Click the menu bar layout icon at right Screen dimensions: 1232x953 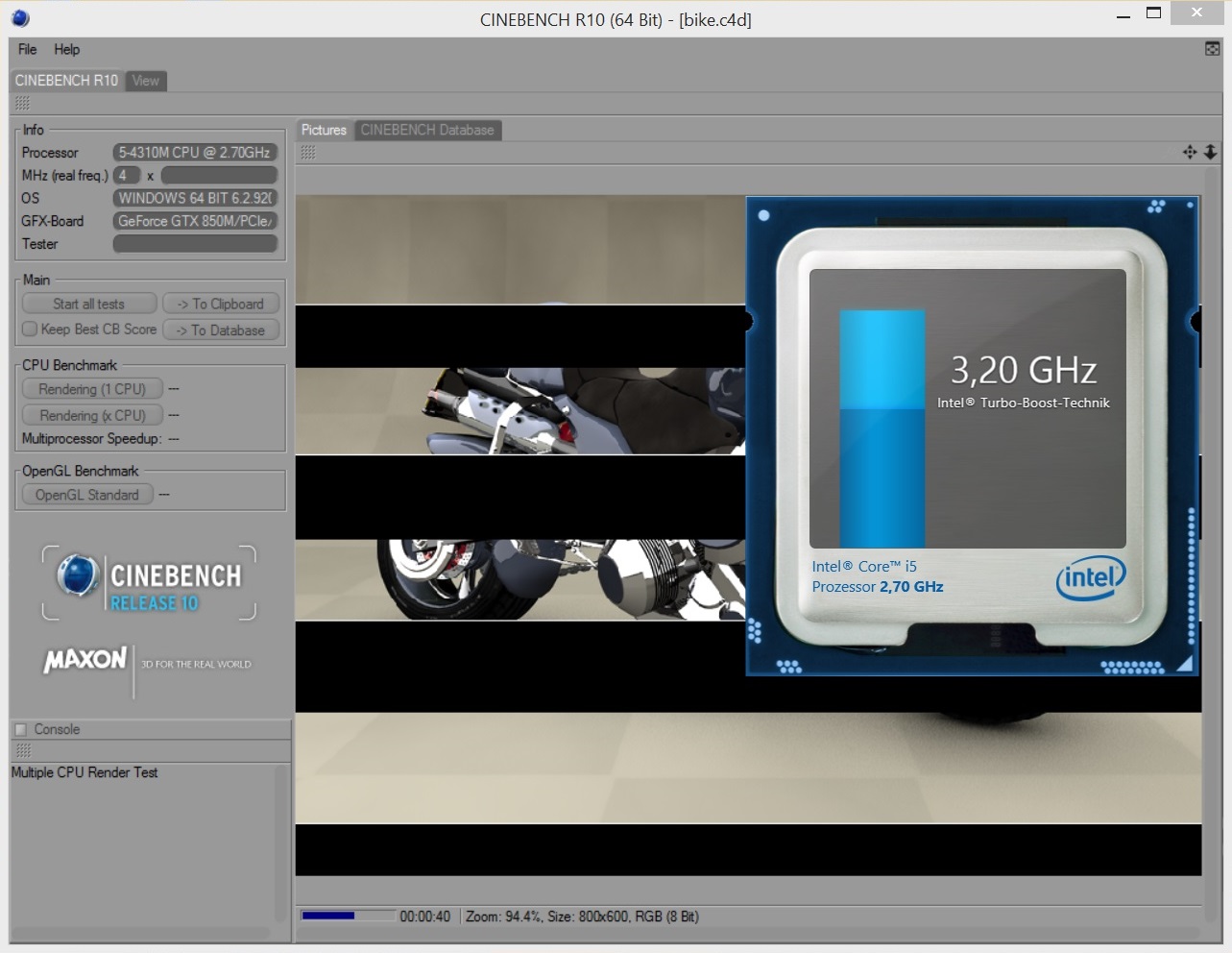coord(1212,49)
